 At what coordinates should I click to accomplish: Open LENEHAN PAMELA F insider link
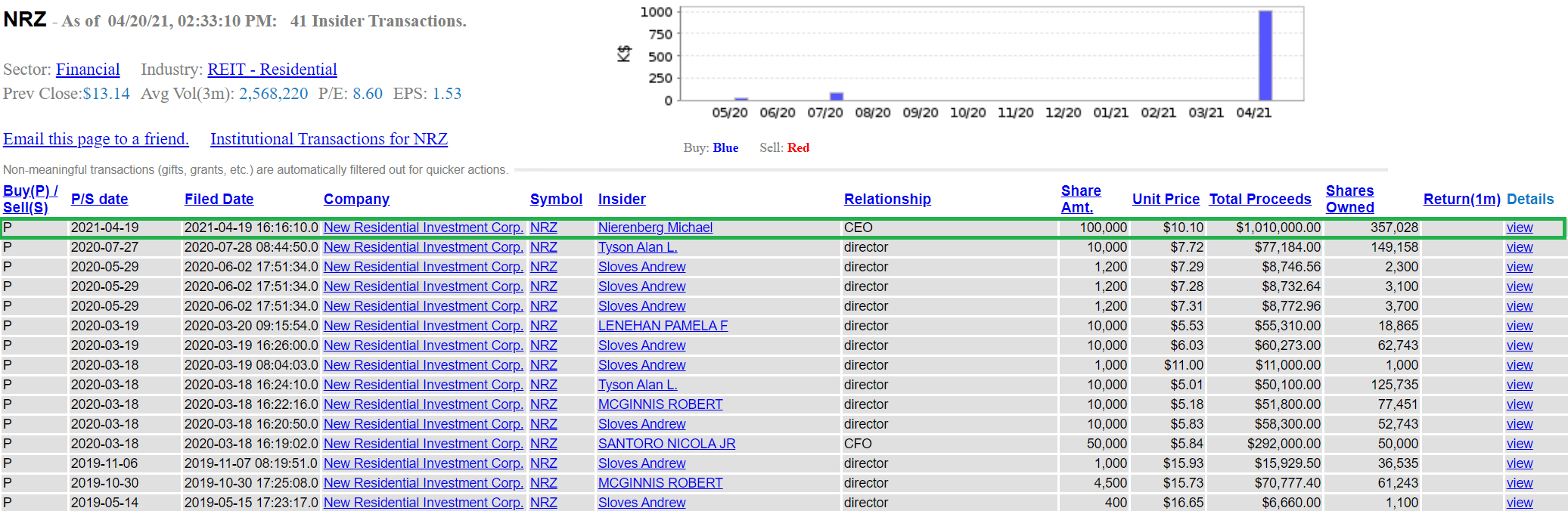pyautogui.click(x=663, y=326)
